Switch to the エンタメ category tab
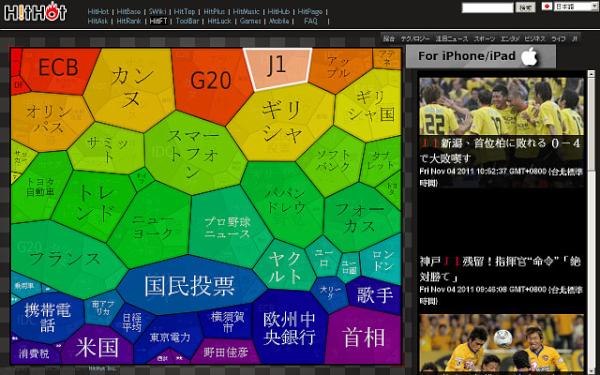Screen dimensions: 600x375 (510, 39)
